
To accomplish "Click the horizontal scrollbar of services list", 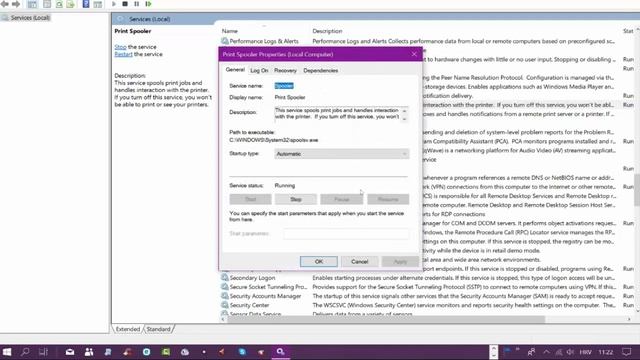I will coord(386,319).
